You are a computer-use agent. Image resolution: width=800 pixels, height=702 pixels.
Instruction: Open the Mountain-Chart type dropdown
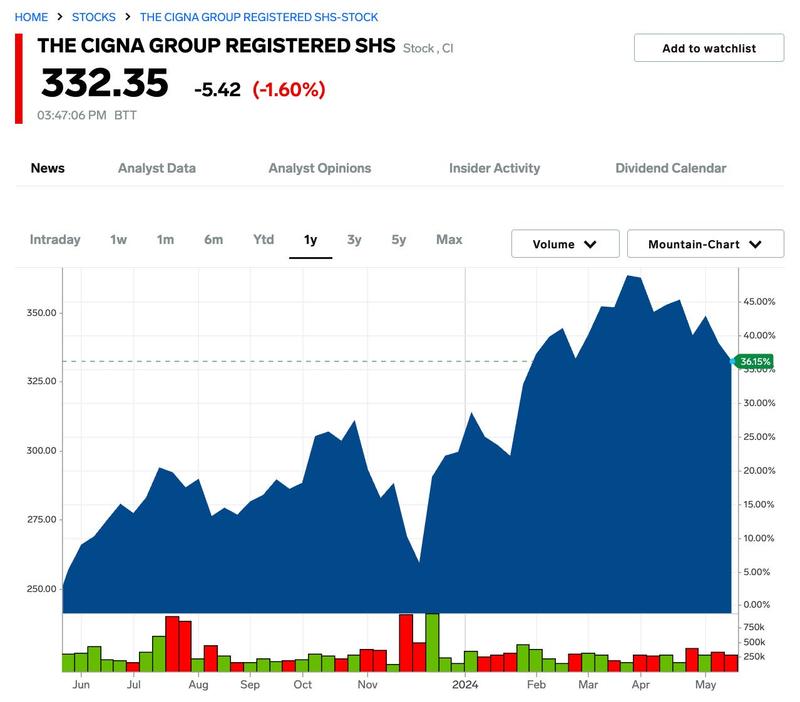tap(705, 244)
